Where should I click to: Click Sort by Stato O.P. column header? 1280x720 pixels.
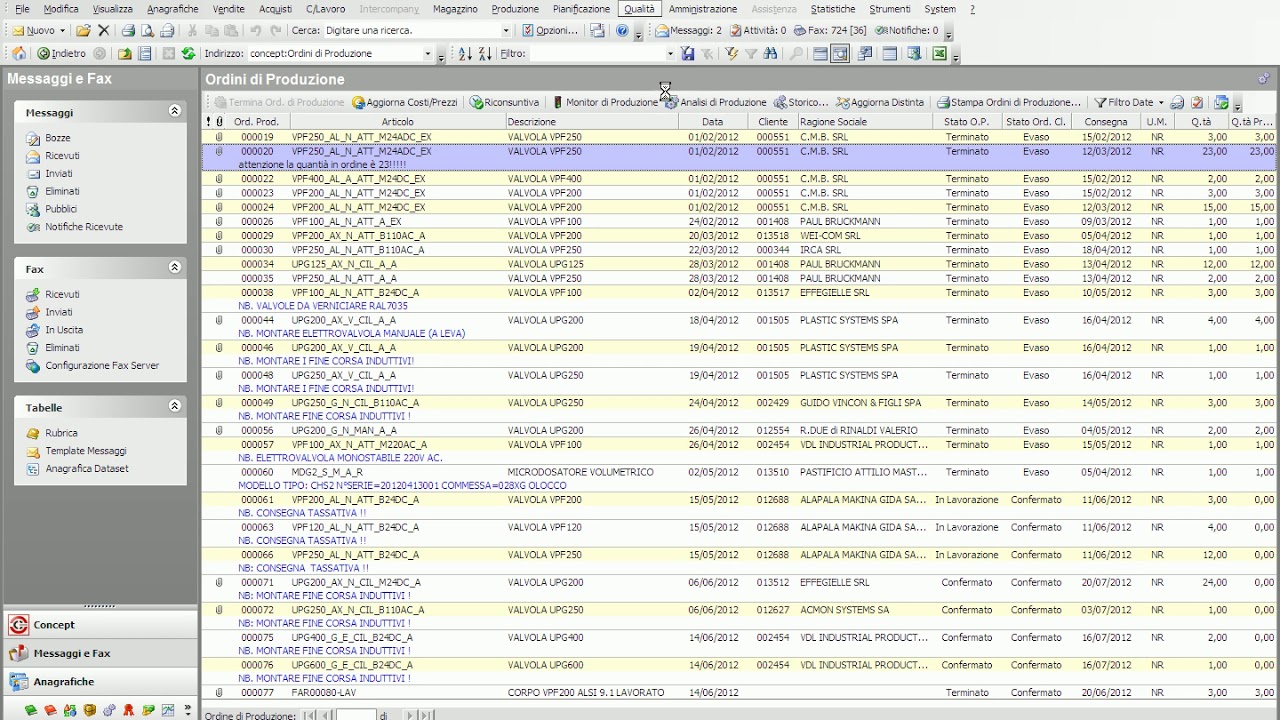966,122
